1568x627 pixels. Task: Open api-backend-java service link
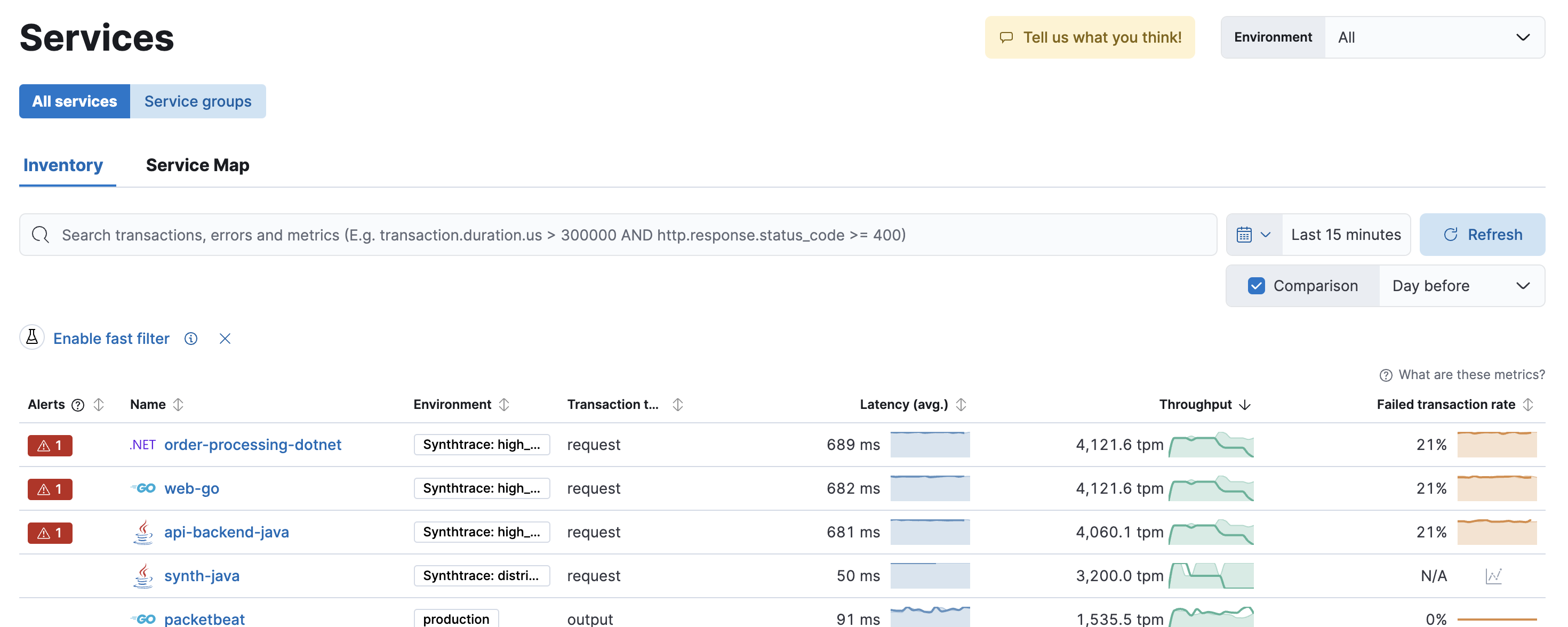[x=227, y=532]
